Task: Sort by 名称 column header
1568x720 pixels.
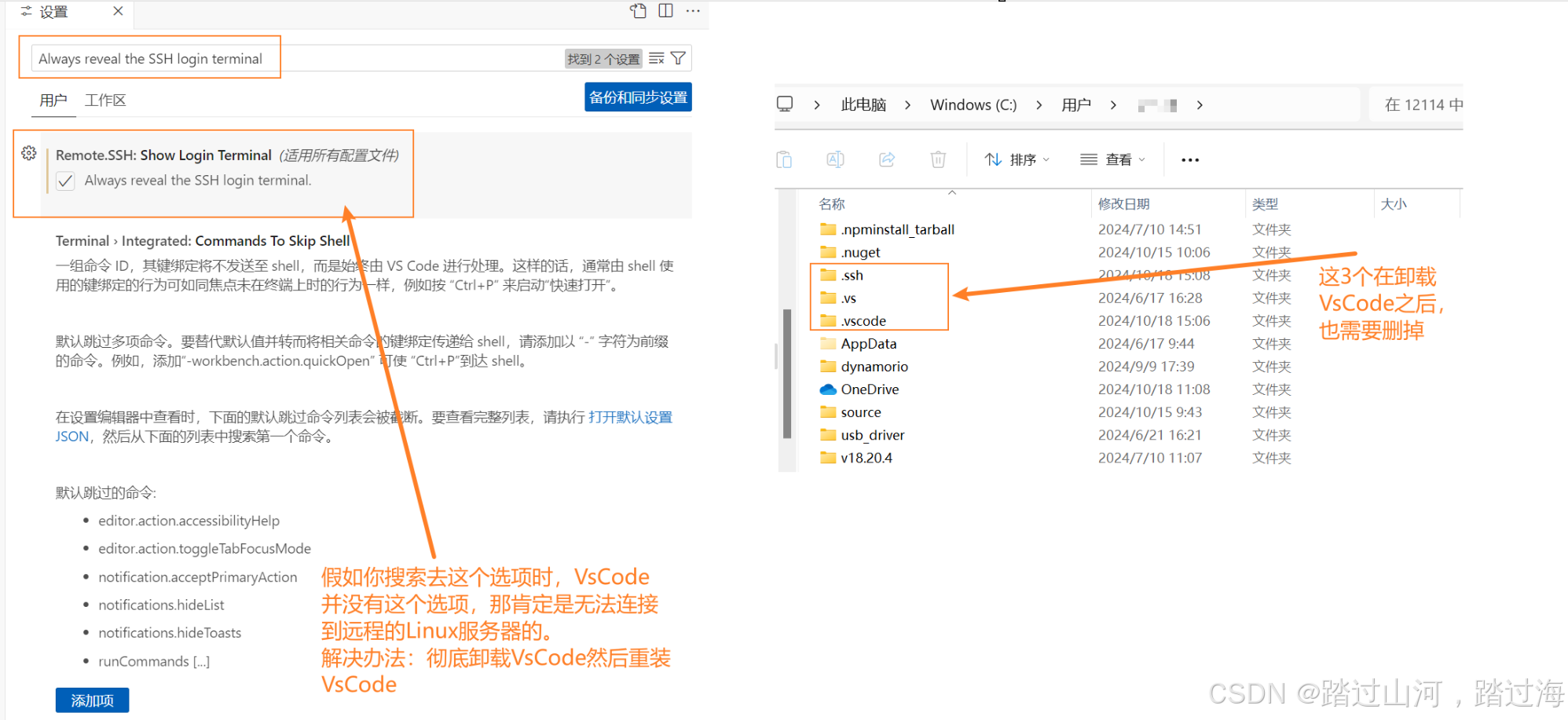Action: pyautogui.click(x=832, y=204)
